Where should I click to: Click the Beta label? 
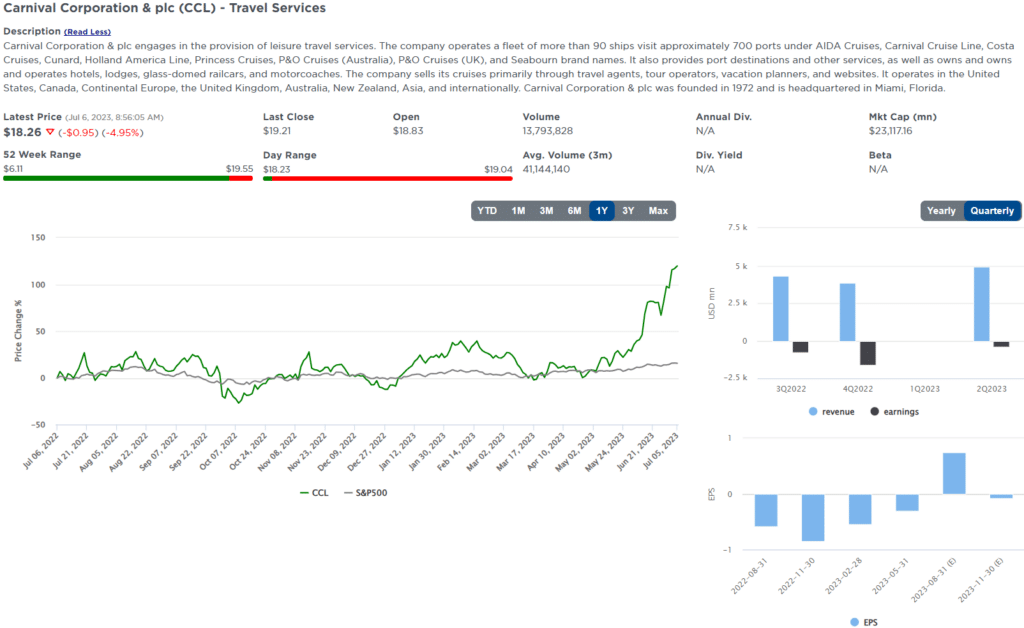[x=880, y=155]
